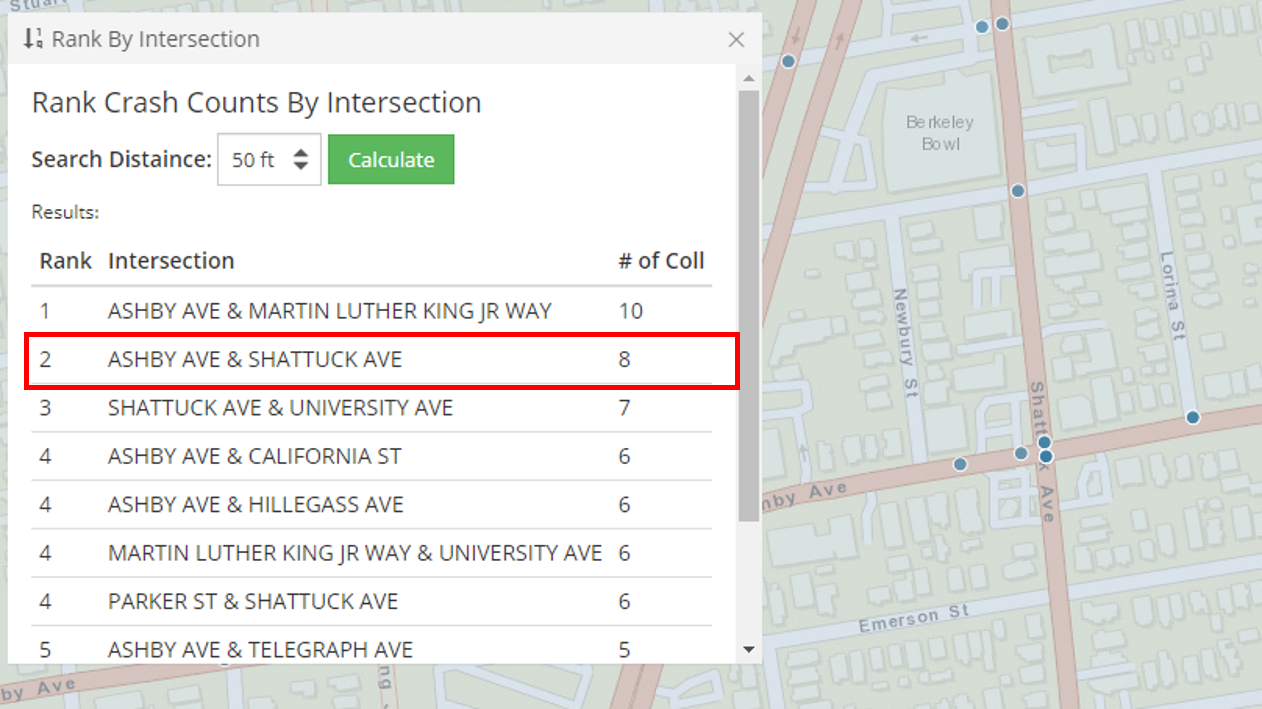Select the Ashby Ave & Shattuck Ave row
This screenshot has height=709, width=1262.
371,359
